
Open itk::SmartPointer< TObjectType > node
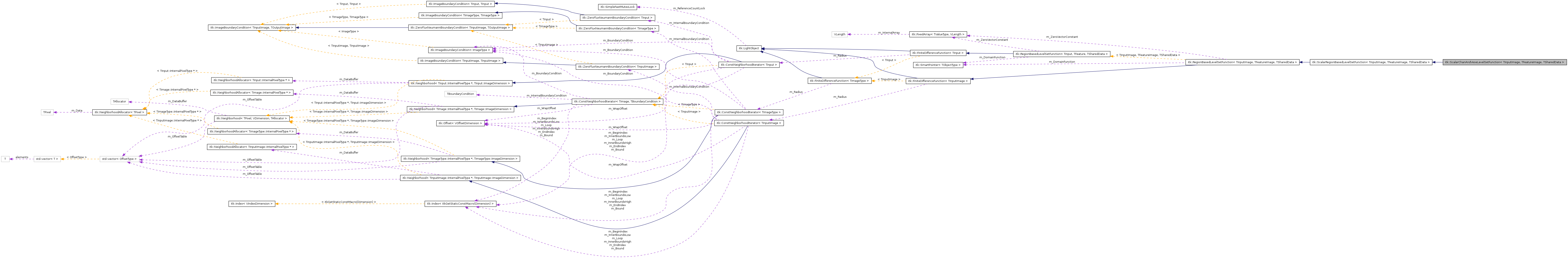coord(938,65)
